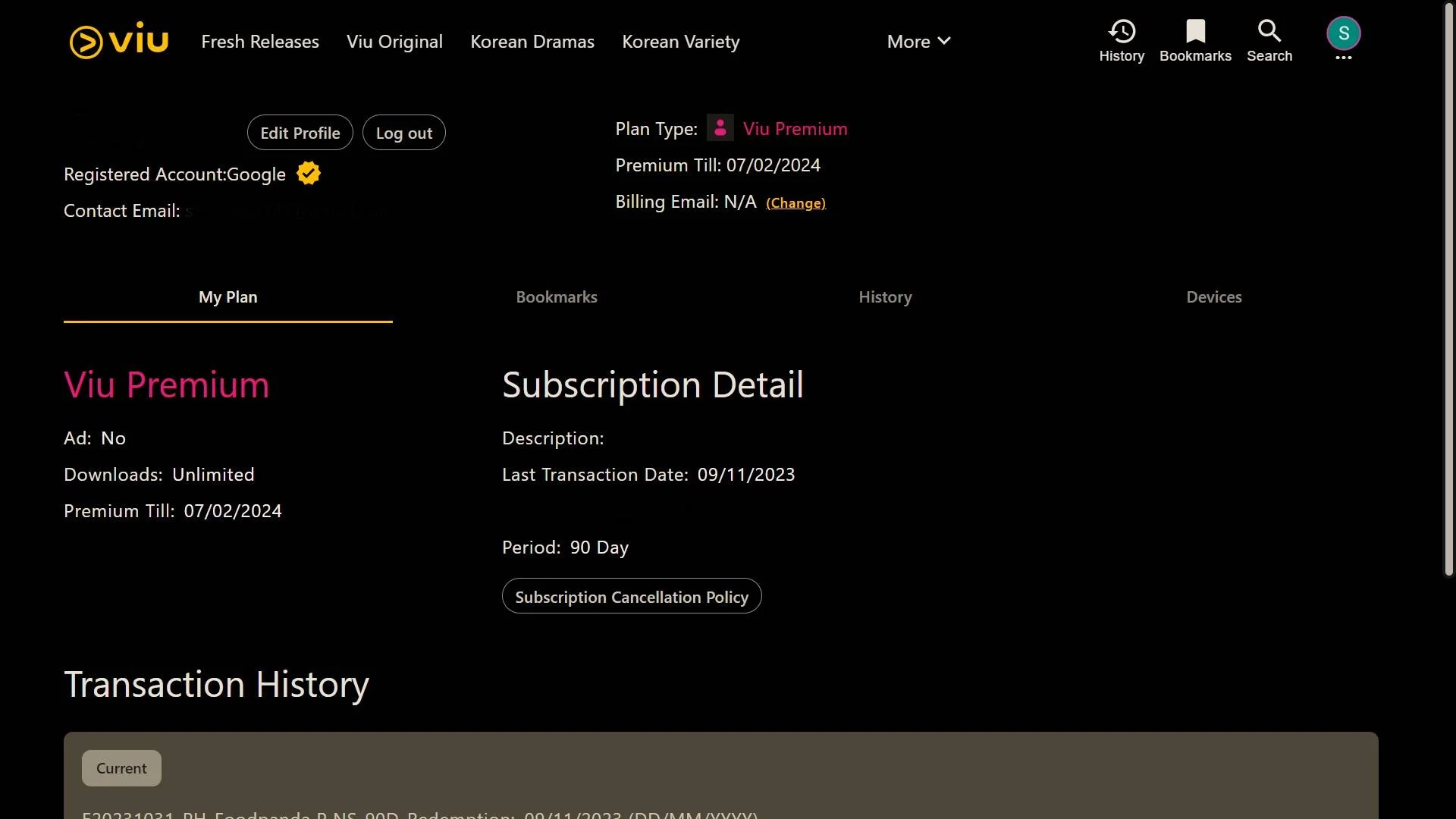
Task: Browse Korean Dramas
Action: 532,42
